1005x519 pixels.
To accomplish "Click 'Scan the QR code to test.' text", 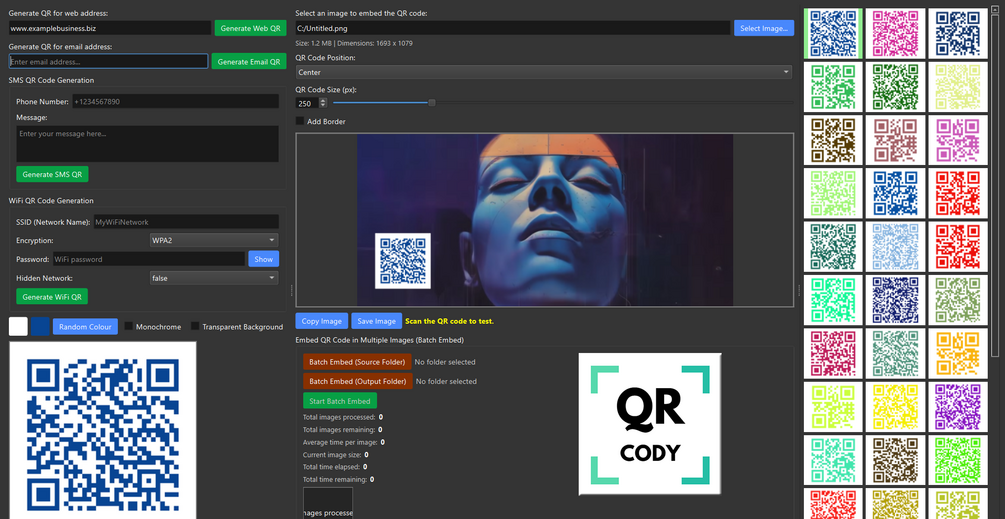I will pyautogui.click(x=449, y=321).
